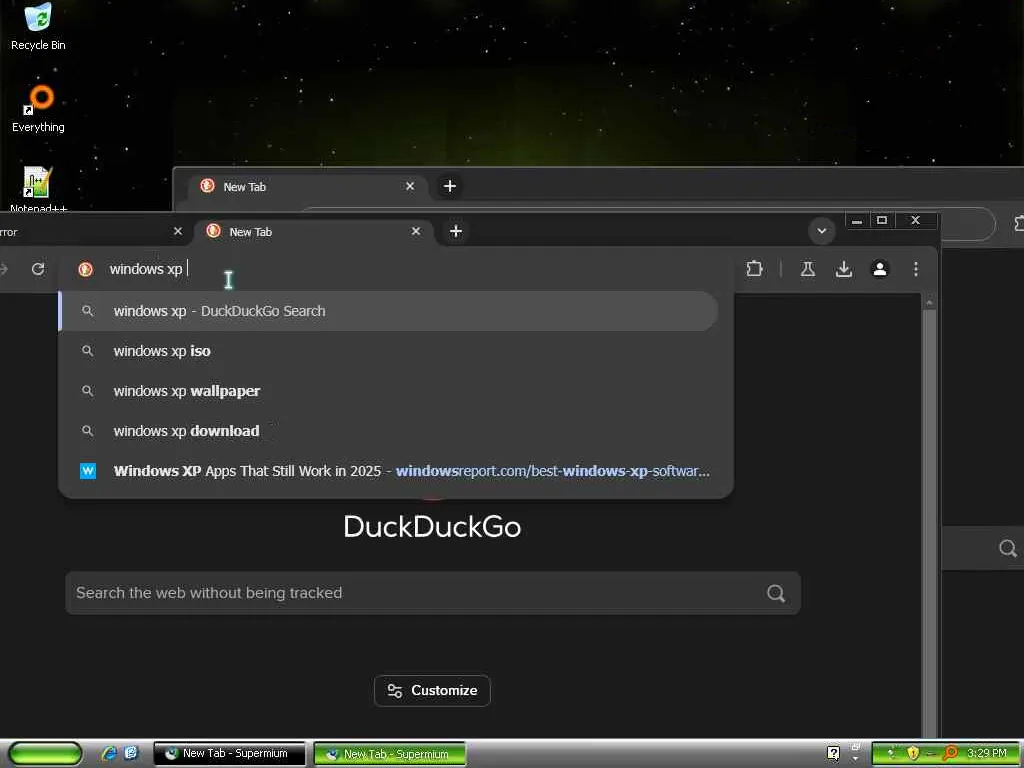Open the Downloads toolbar icon
The width and height of the screenshot is (1024, 768).
[844, 268]
